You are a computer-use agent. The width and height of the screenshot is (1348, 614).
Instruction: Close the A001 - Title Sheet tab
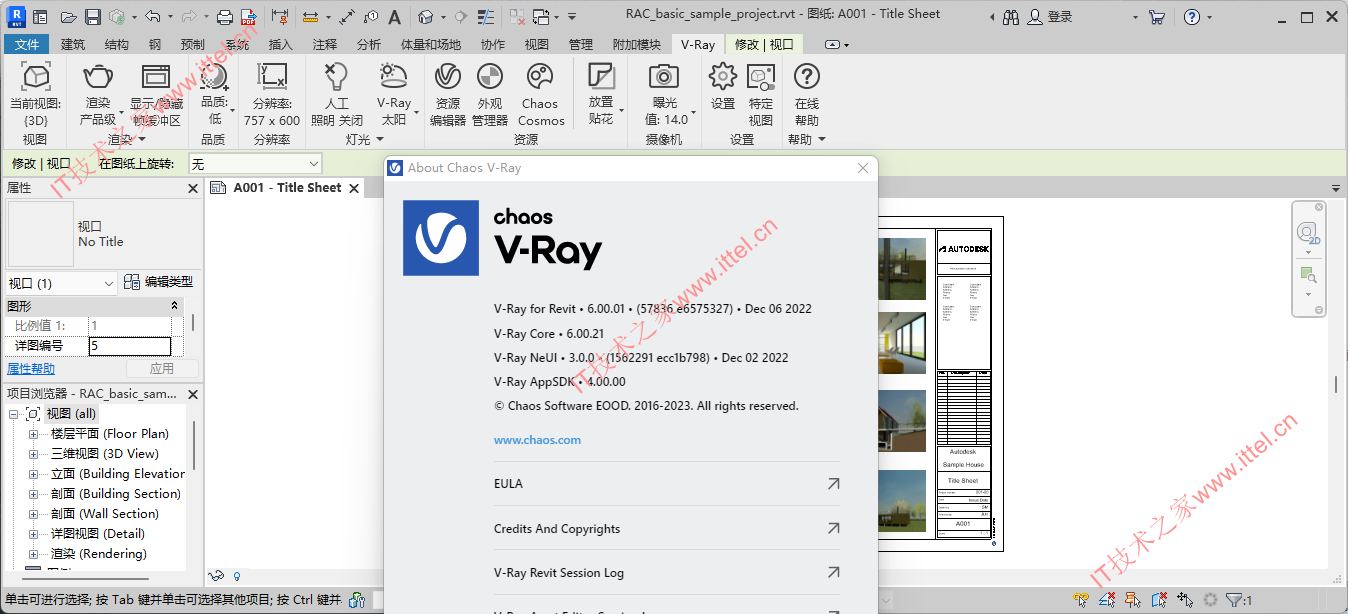click(354, 188)
